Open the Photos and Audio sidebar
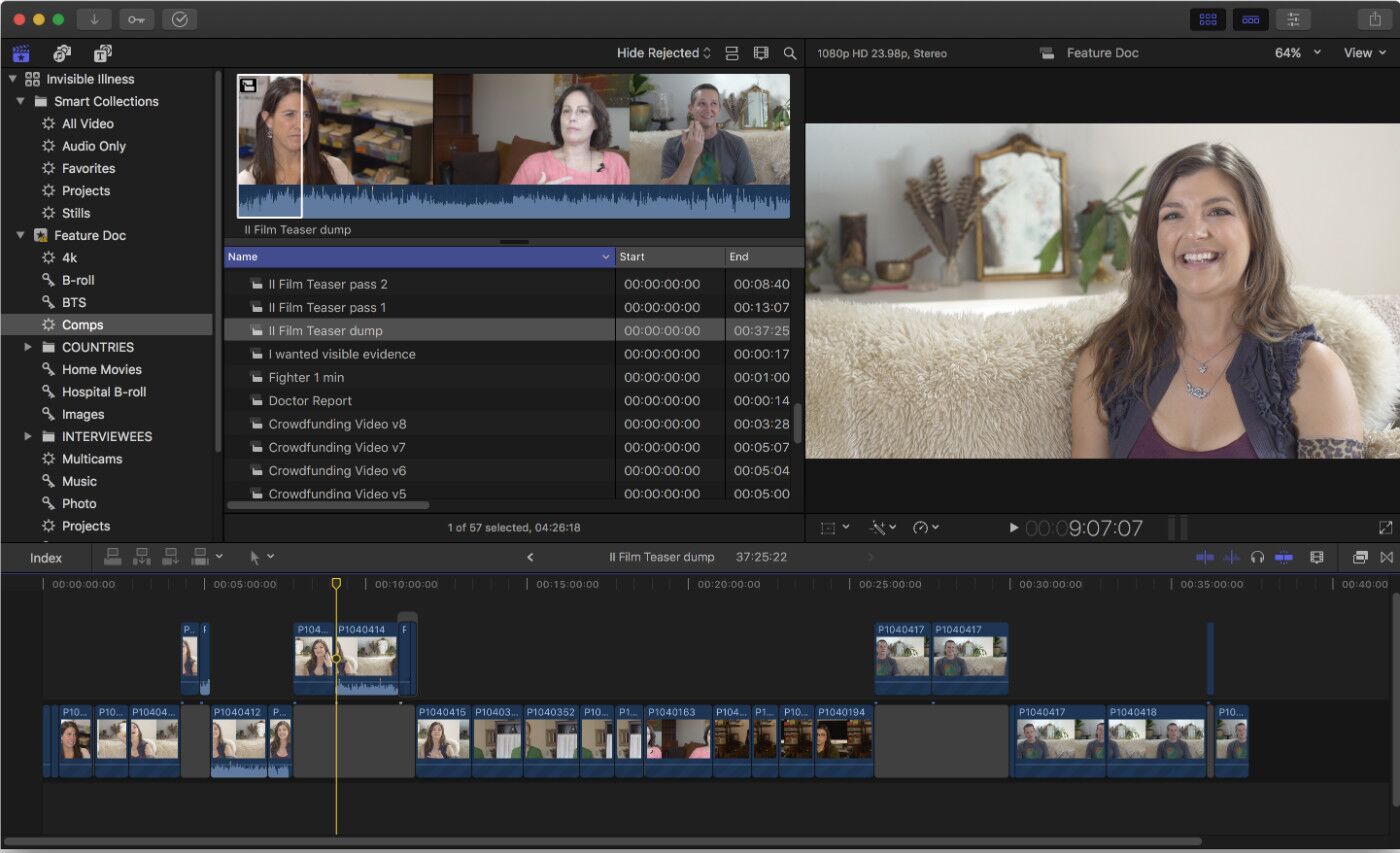Screen dimensions: 1400x853 click(62, 53)
